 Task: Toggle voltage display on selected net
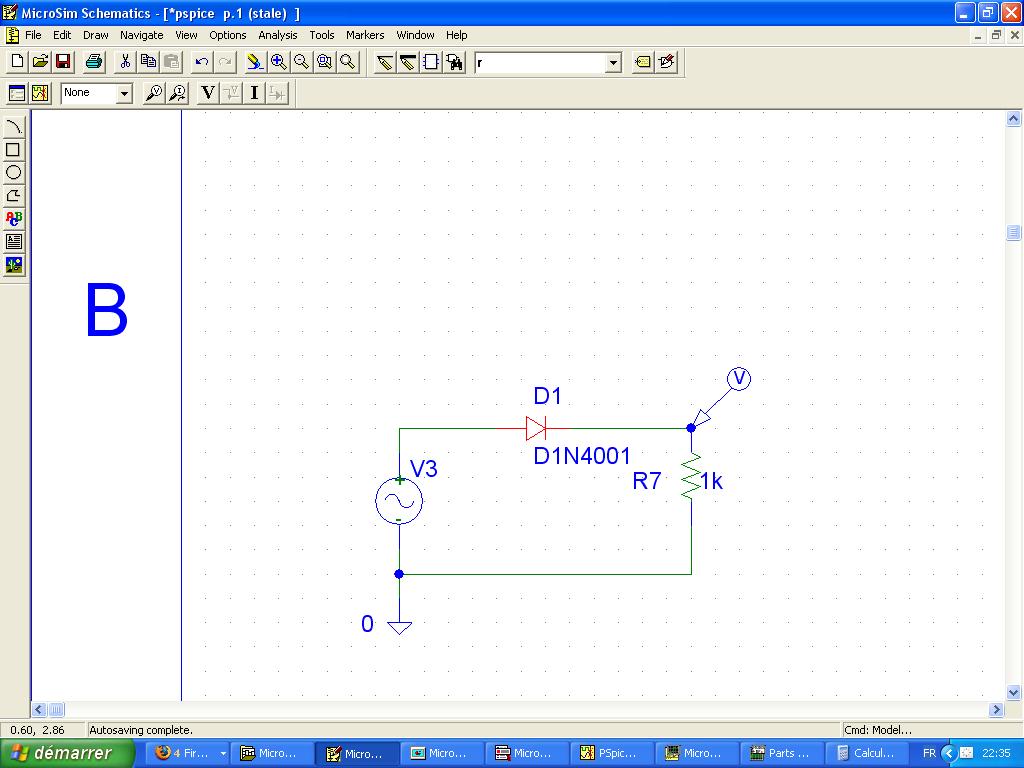click(x=231, y=93)
